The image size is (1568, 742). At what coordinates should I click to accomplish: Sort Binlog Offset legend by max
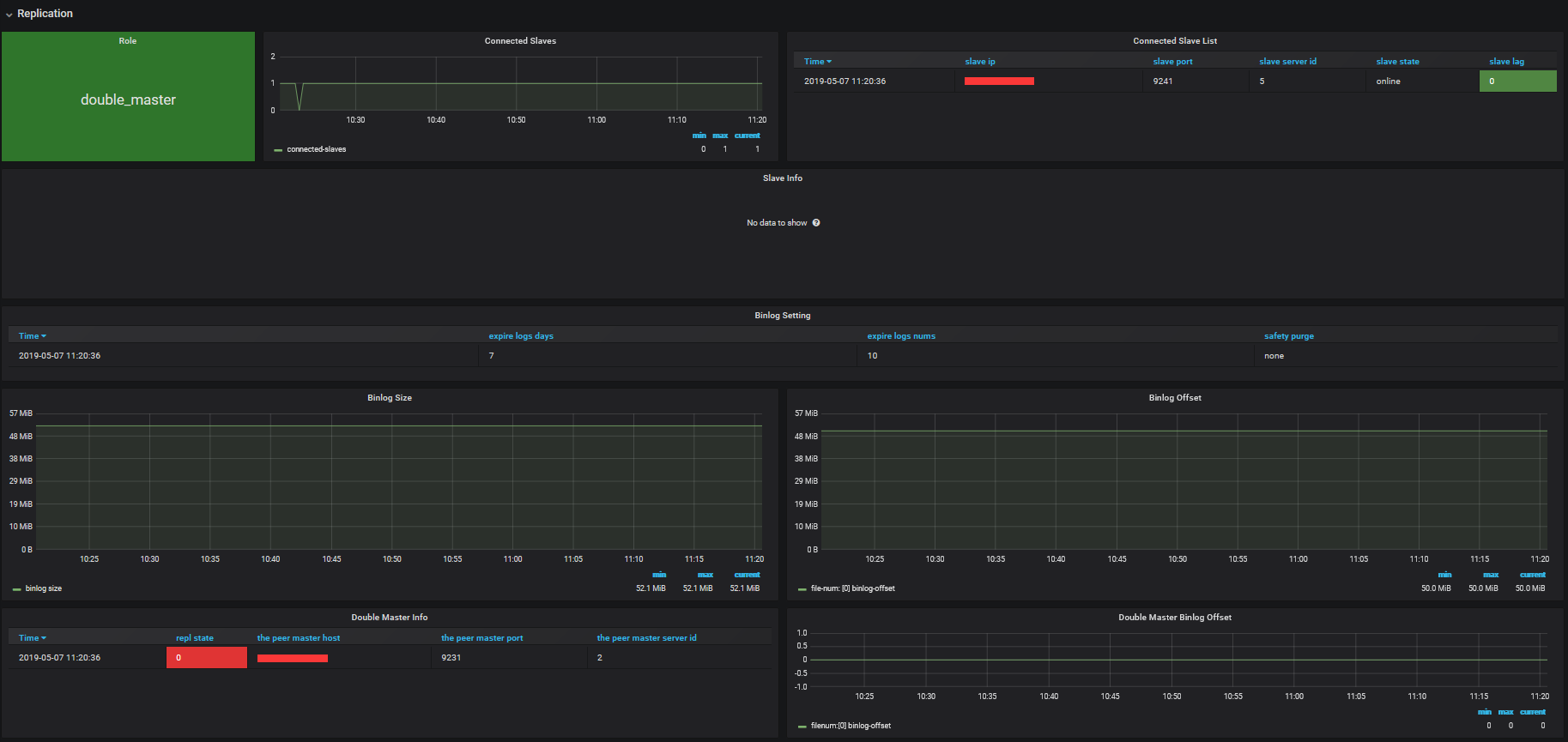click(x=1491, y=575)
